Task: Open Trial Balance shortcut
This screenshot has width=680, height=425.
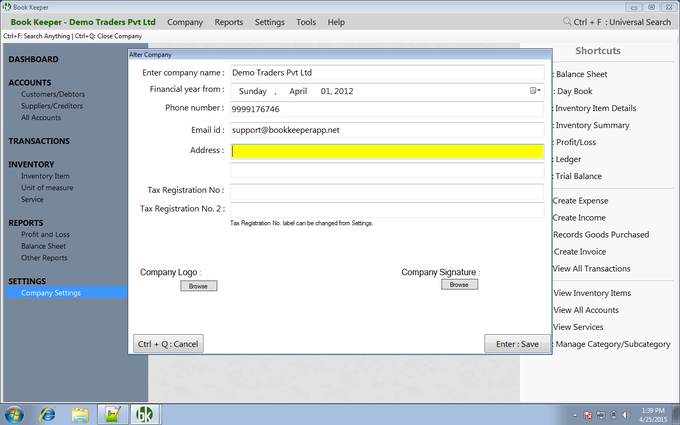Action: tap(579, 177)
